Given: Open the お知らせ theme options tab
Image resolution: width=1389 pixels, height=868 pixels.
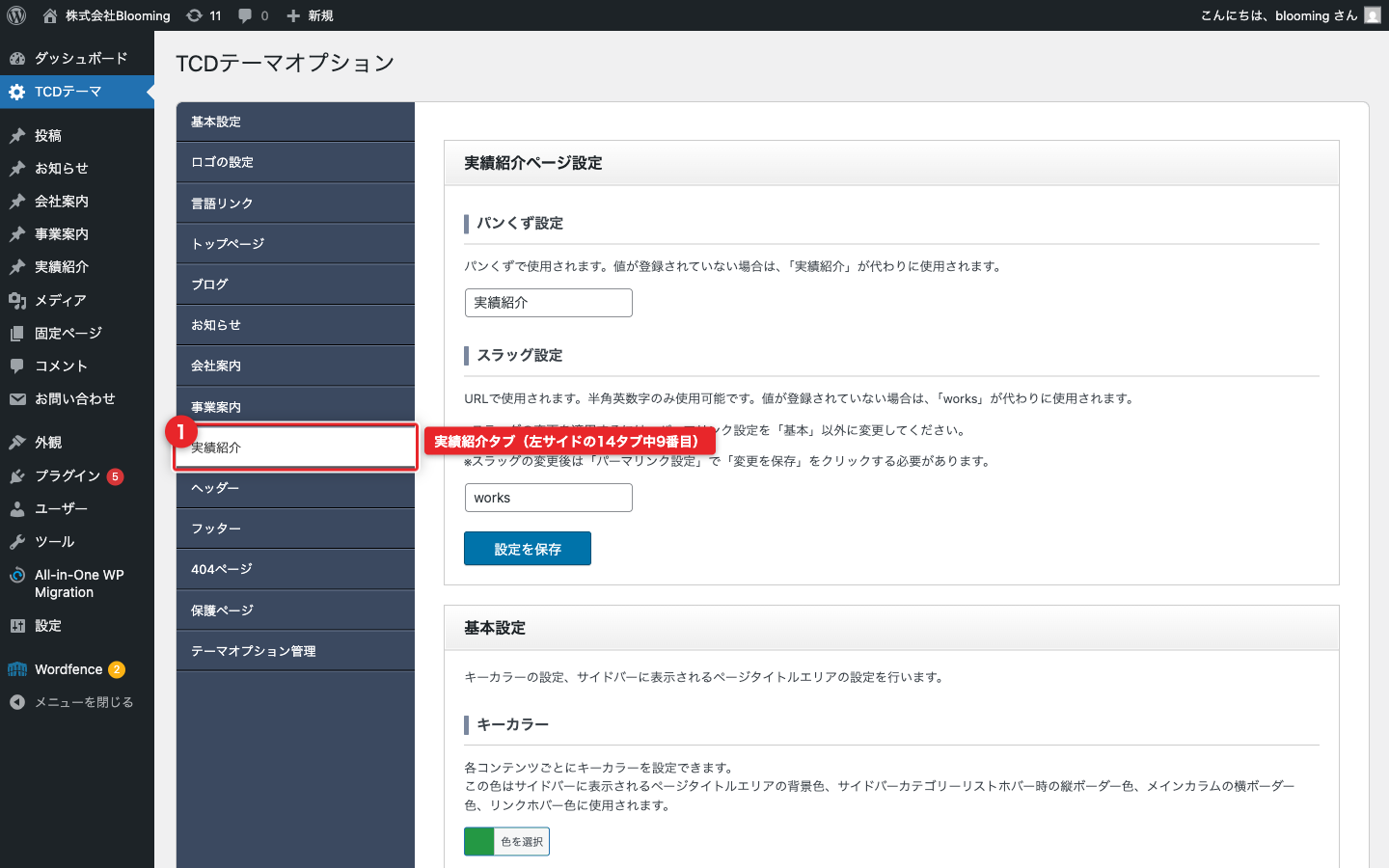Looking at the screenshot, I should click(295, 325).
